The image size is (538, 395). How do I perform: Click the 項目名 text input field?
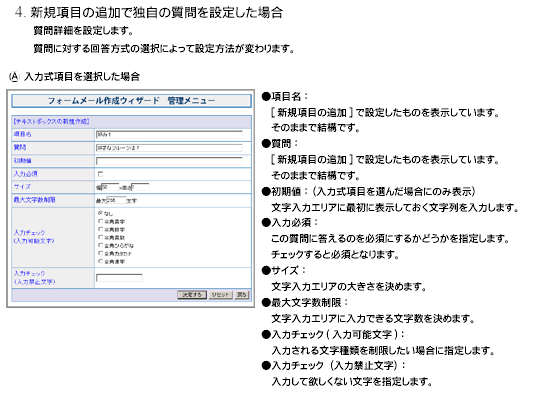click(169, 134)
